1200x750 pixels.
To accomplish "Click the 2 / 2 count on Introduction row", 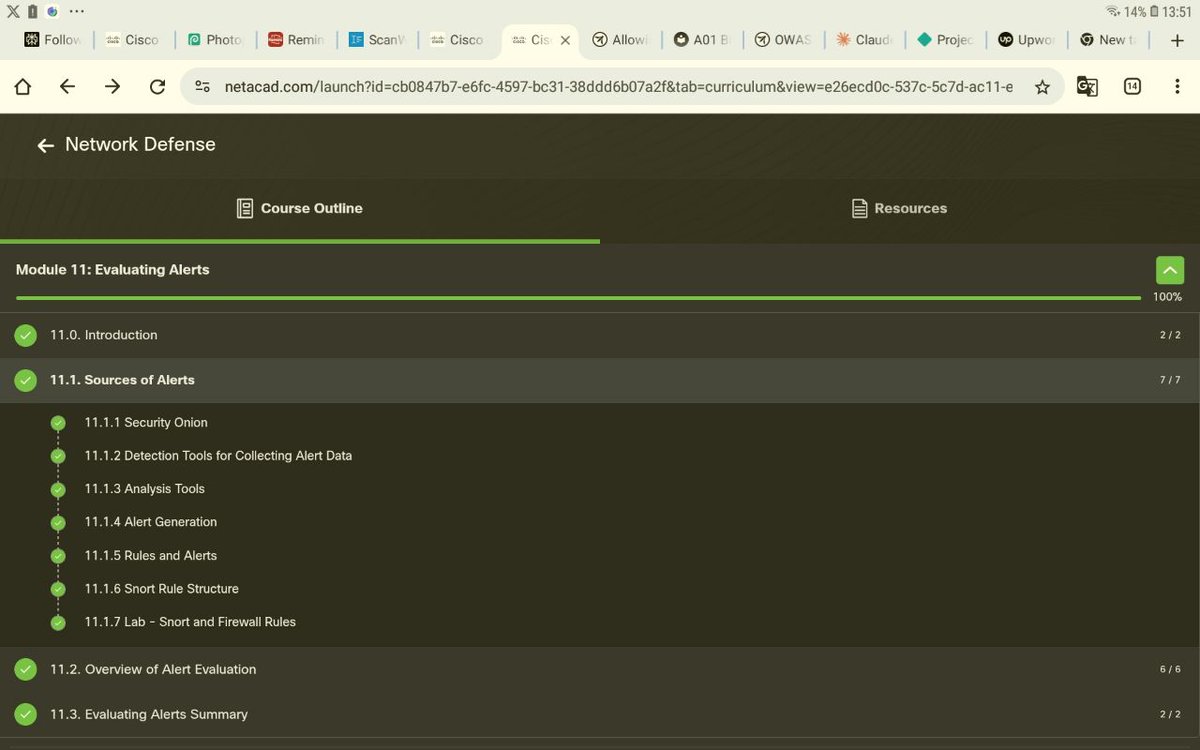I will (x=1170, y=335).
